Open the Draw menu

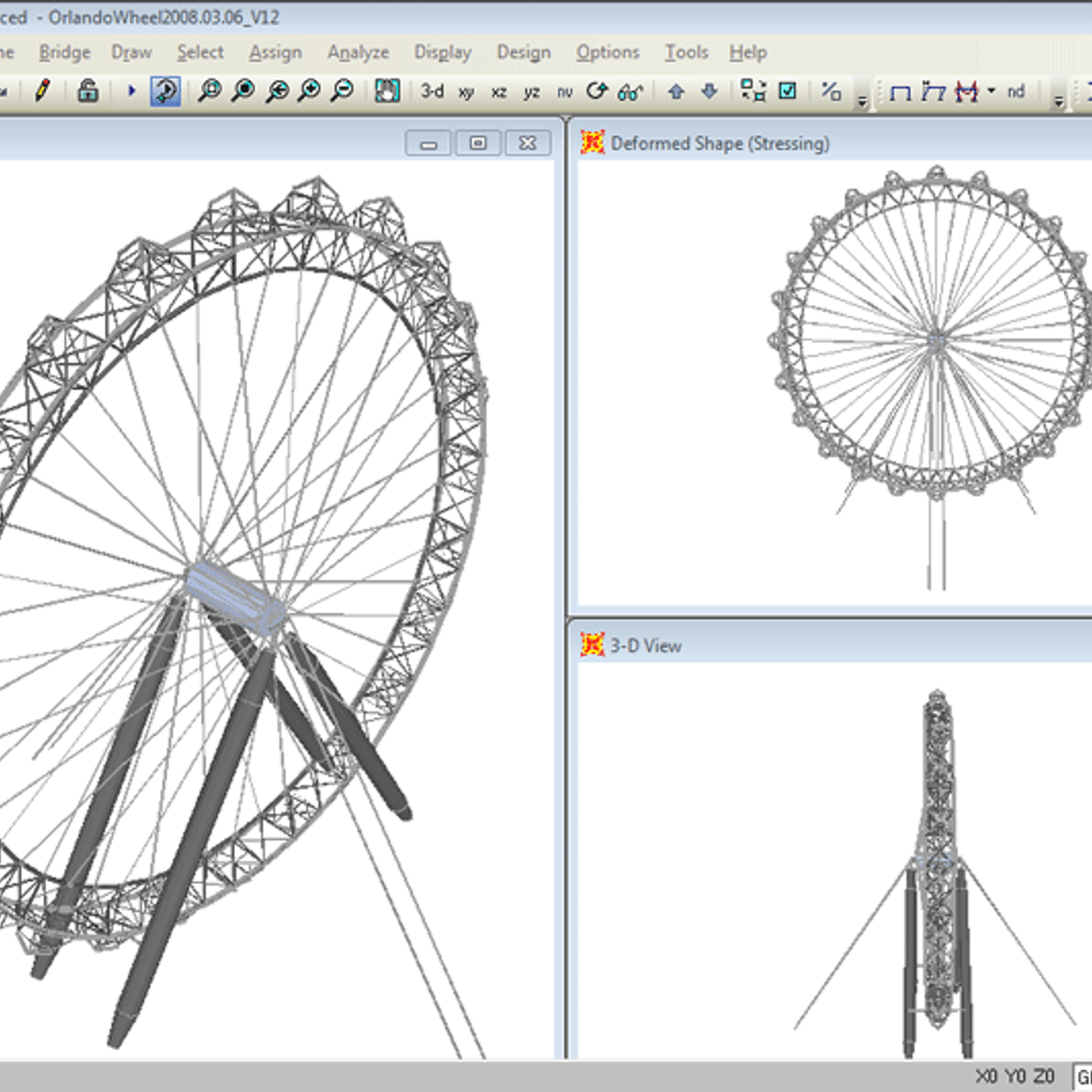coord(132,53)
